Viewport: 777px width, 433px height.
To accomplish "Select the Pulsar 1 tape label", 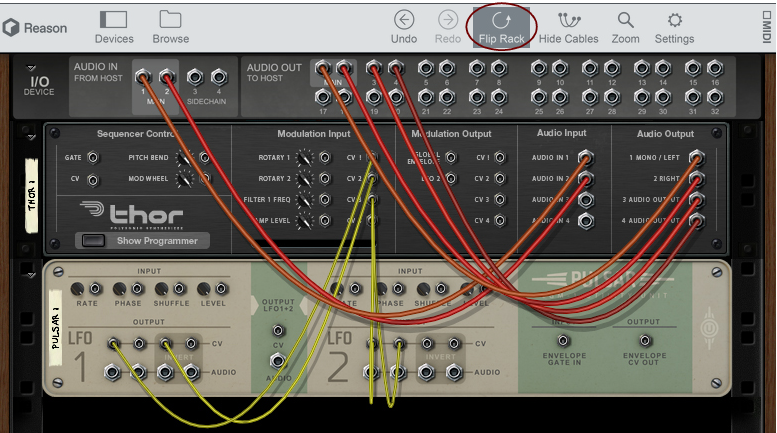I will click(x=56, y=327).
